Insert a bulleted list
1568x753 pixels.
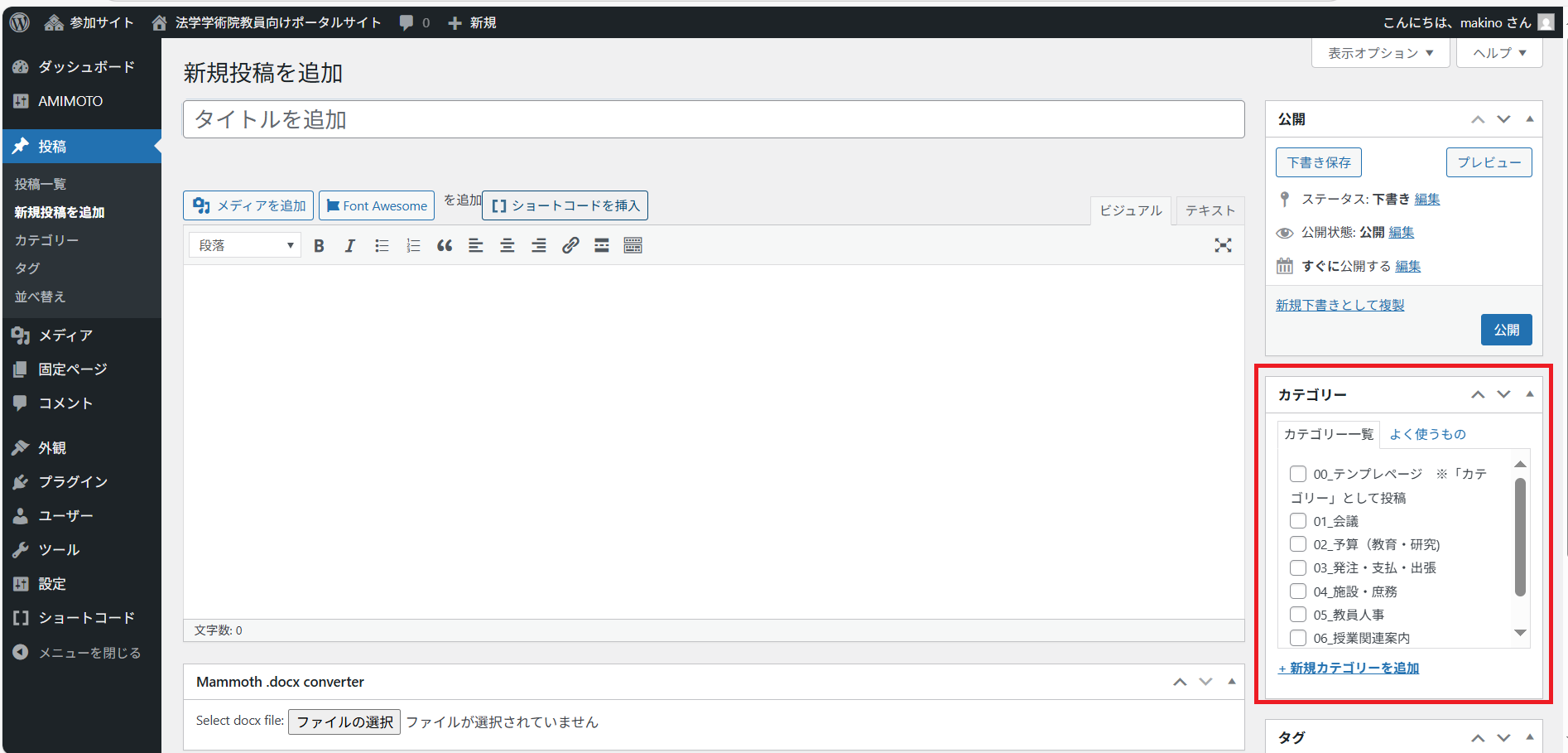coord(382,246)
